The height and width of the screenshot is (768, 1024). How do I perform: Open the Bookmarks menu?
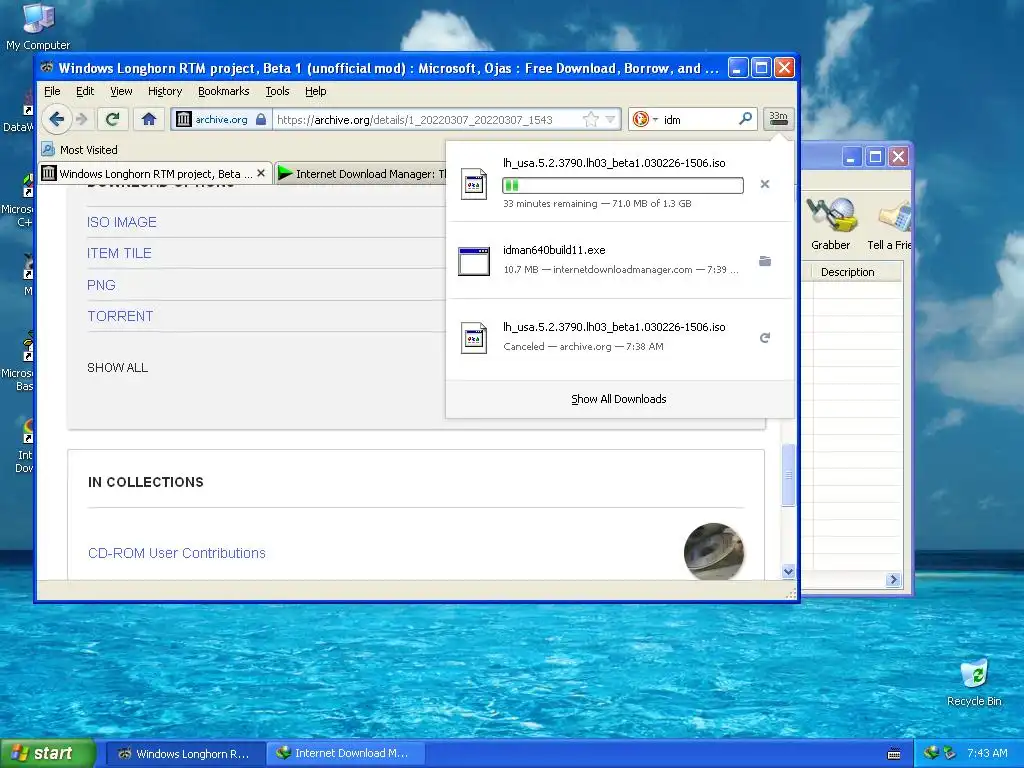pos(223,91)
